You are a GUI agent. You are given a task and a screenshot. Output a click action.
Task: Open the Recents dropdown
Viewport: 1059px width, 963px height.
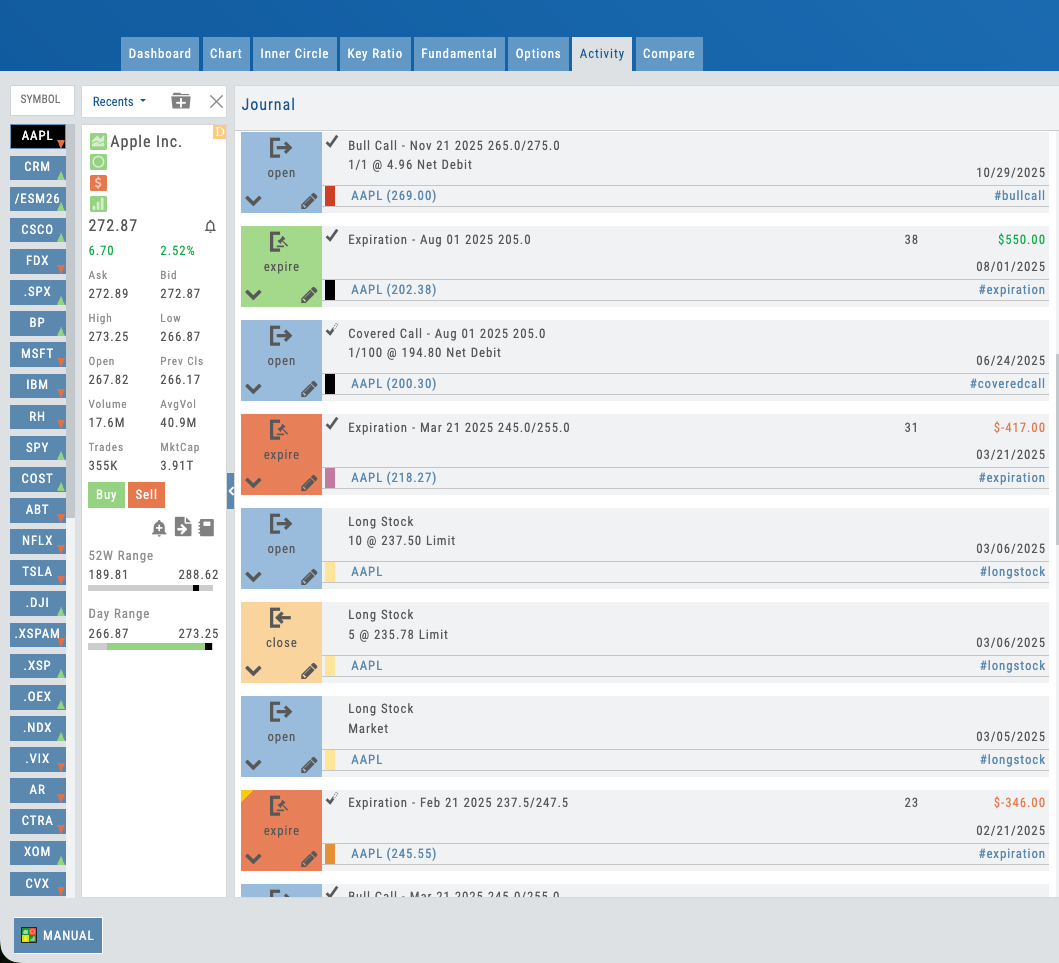click(x=119, y=101)
